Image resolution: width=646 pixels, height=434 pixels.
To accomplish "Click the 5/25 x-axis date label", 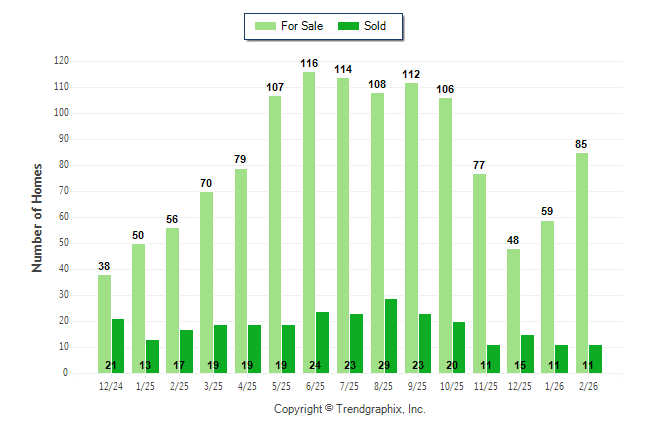I will pyautogui.click(x=282, y=386).
